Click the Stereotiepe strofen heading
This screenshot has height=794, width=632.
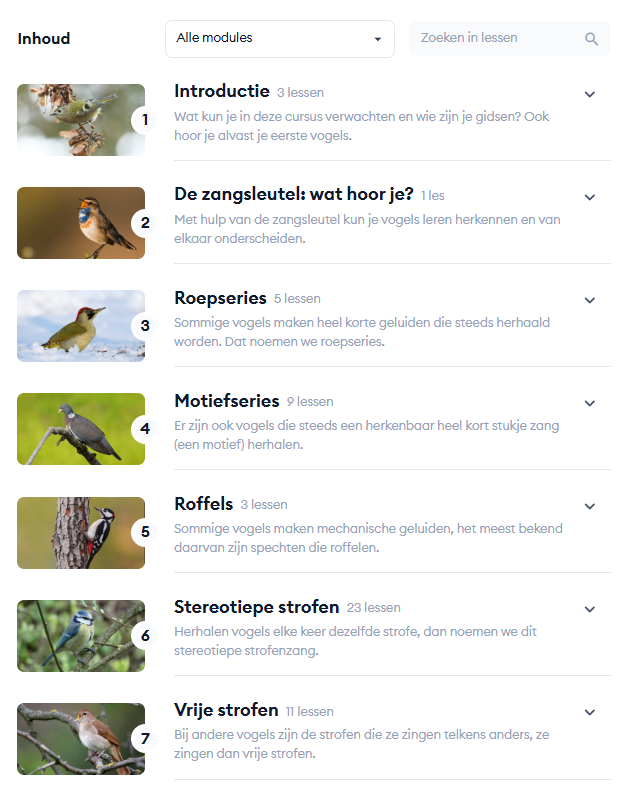(256, 607)
